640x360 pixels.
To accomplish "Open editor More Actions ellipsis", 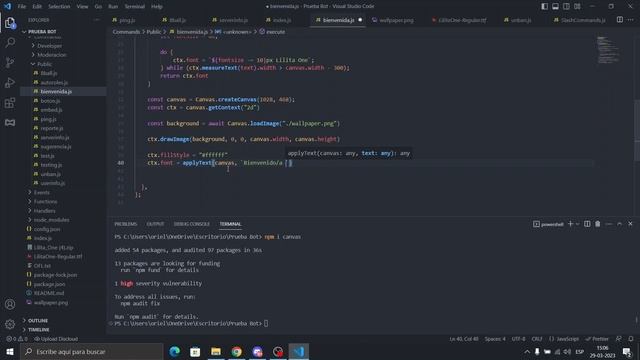I will 631,20.
